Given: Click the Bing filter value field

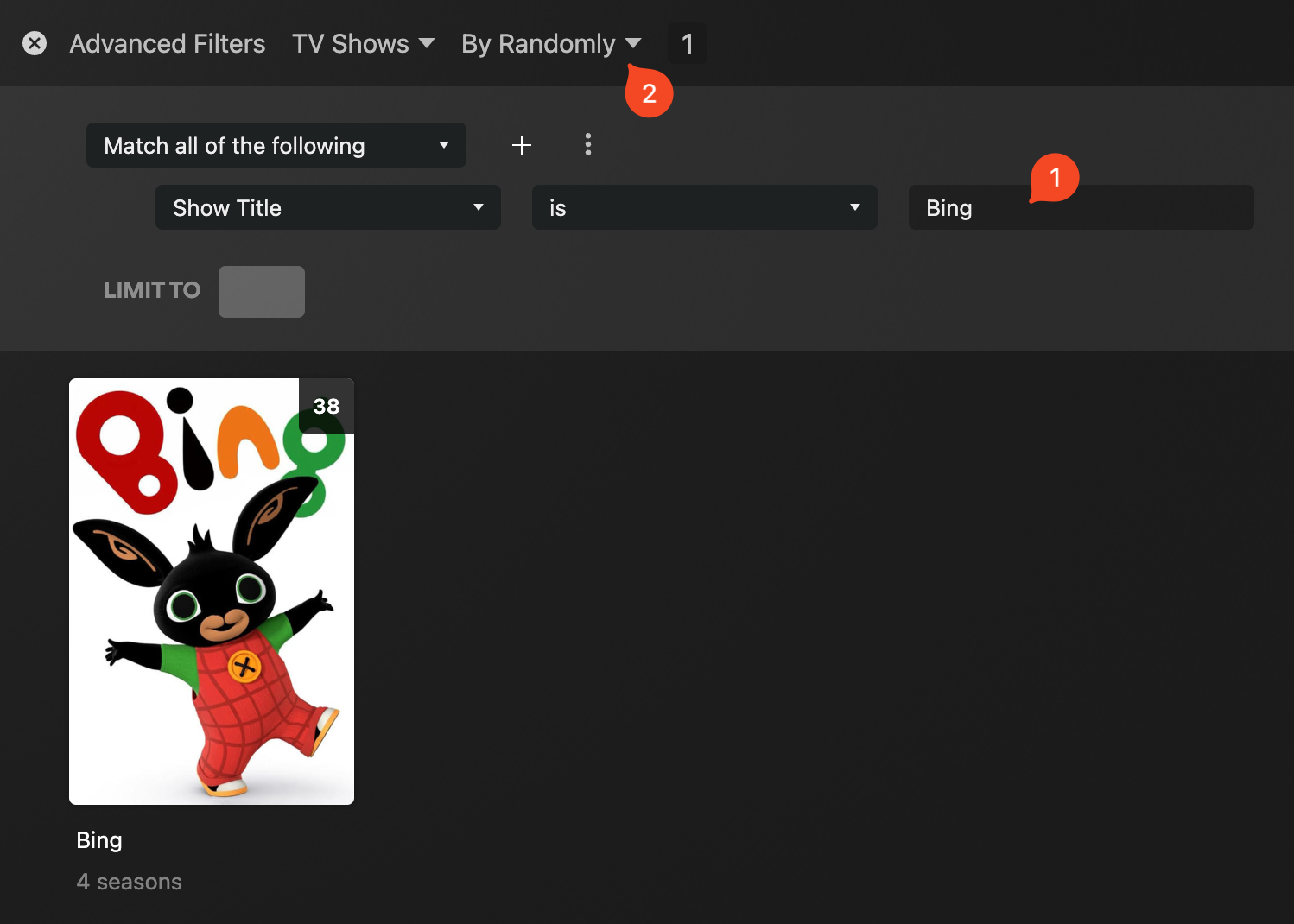Looking at the screenshot, I should 1082,207.
